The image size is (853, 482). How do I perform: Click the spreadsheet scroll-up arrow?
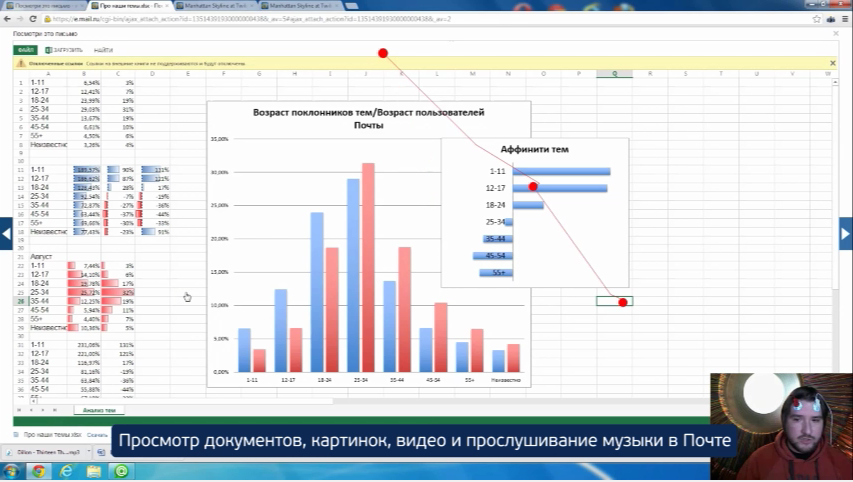(x=835, y=82)
